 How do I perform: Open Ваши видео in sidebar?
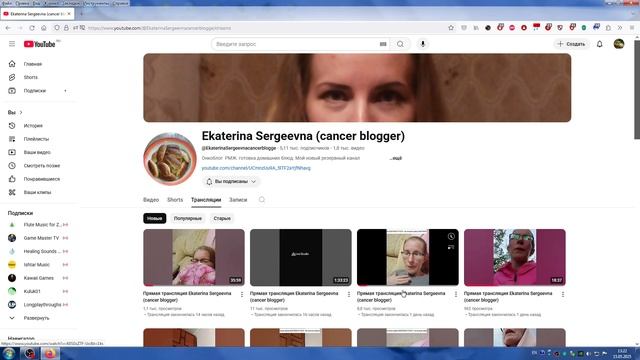(x=38, y=152)
